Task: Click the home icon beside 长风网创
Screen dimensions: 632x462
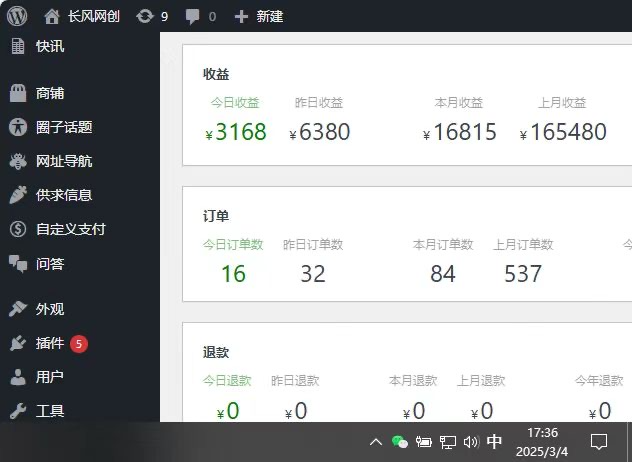Action: [52, 17]
